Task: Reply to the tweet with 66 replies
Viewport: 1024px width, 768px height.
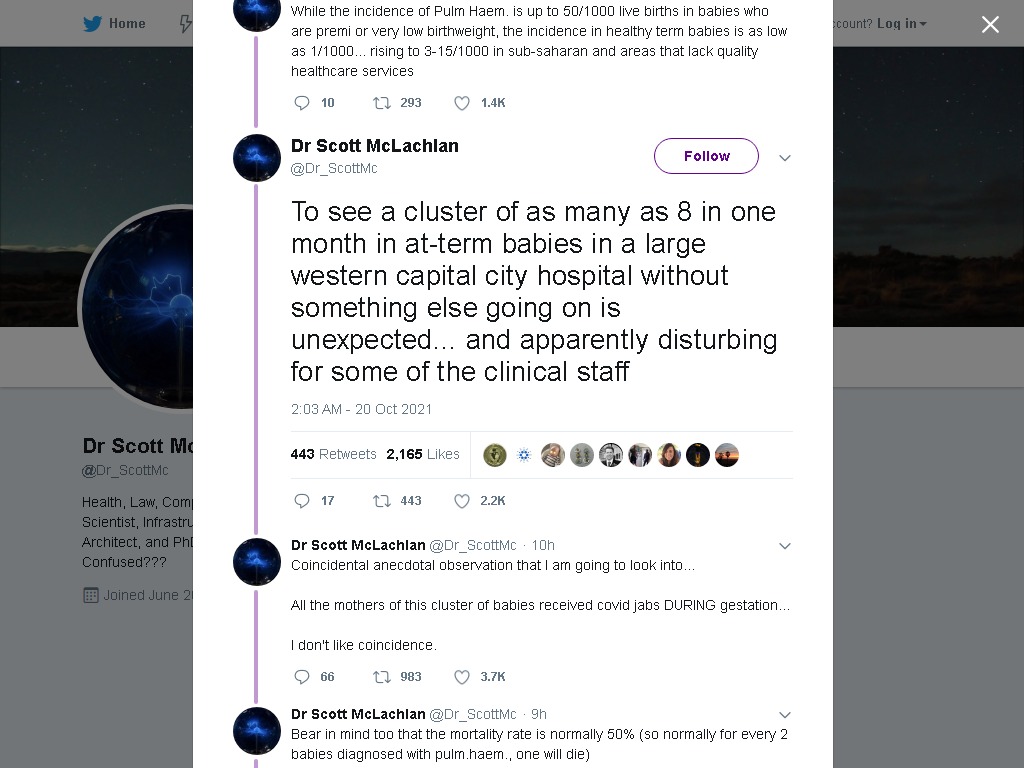Action: point(302,677)
